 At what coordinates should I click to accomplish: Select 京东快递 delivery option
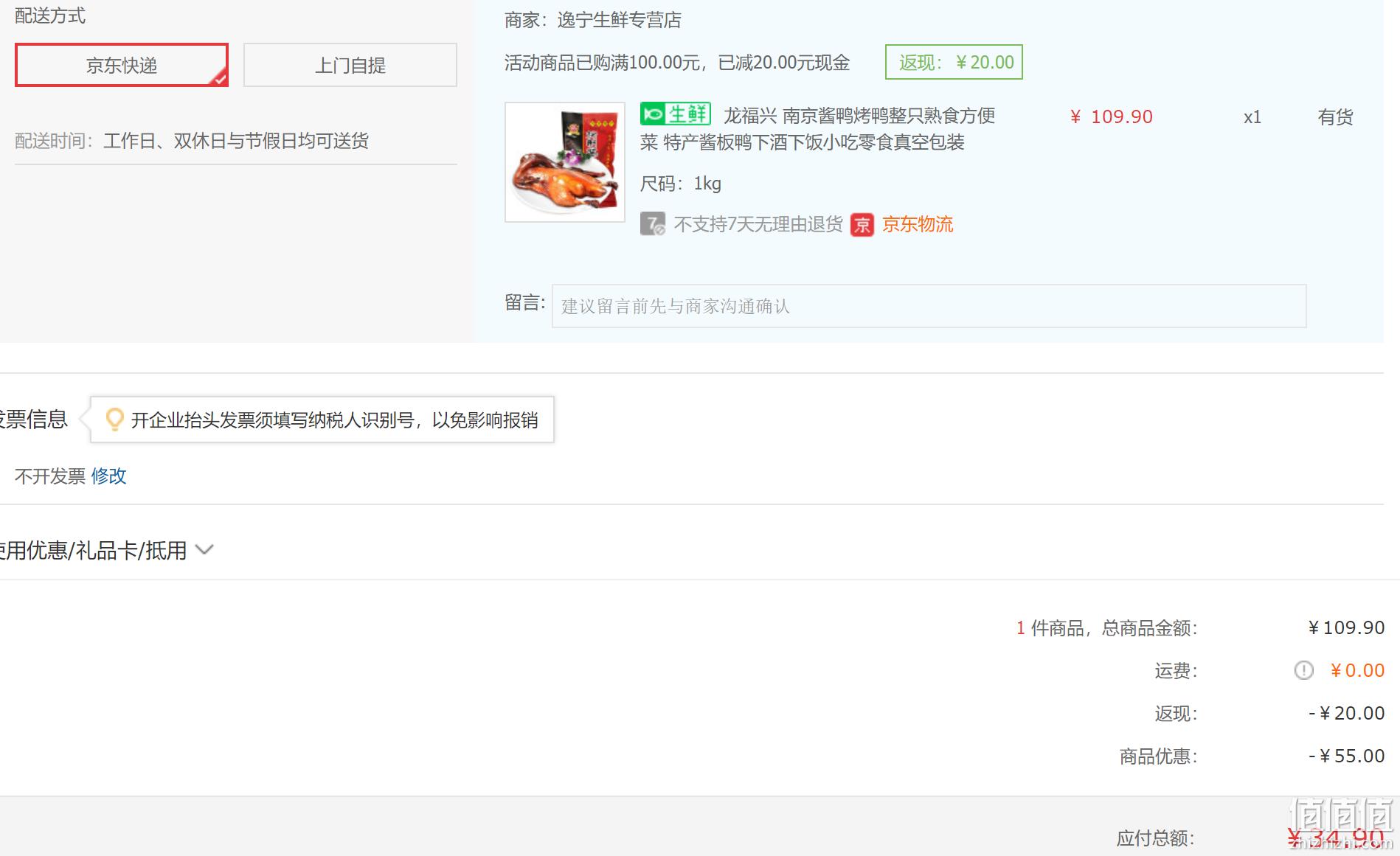click(x=122, y=65)
